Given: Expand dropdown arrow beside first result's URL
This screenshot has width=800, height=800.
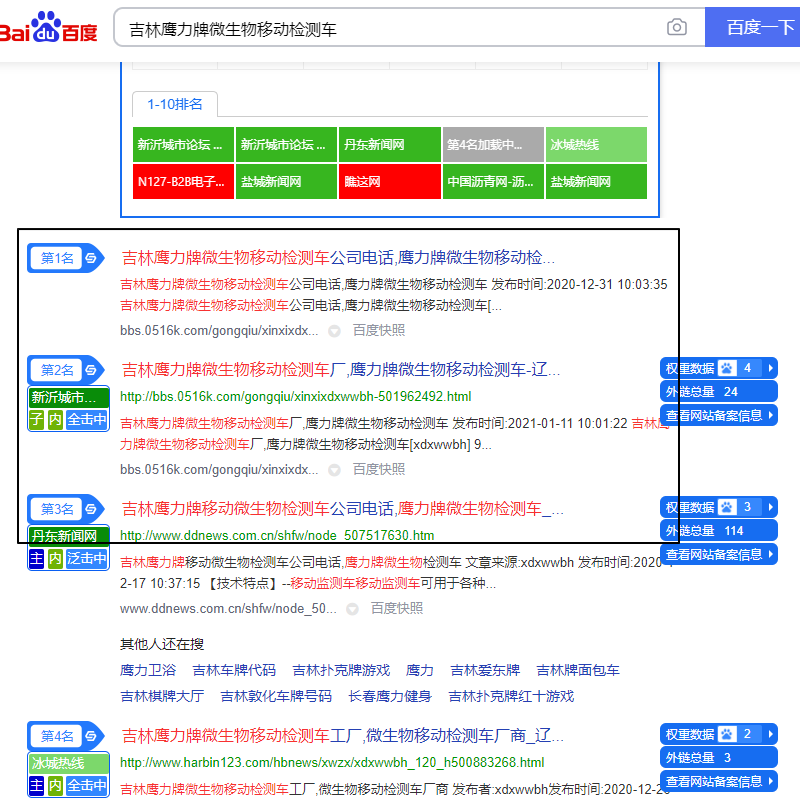Looking at the screenshot, I should (x=334, y=331).
